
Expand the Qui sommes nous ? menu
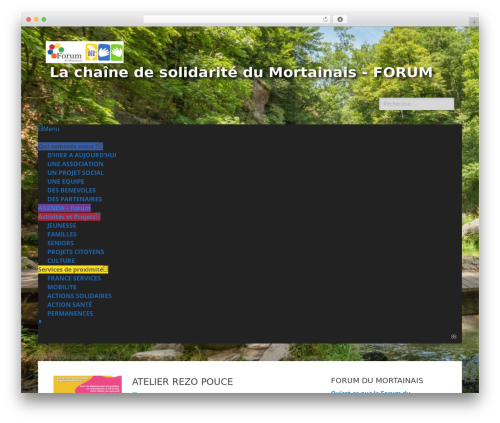[70, 146]
